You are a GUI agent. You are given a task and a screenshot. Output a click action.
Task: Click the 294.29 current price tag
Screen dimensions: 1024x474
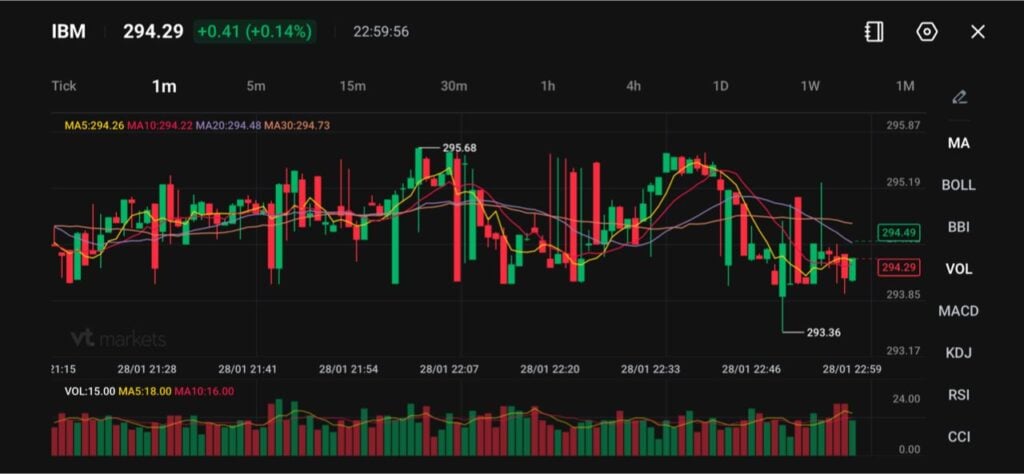[895, 268]
